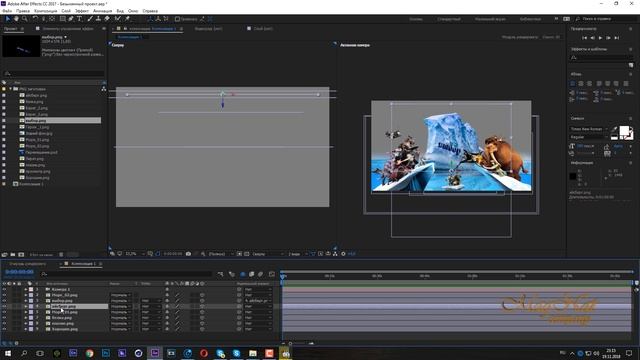Hide the Камера 1 layer with its eye
The height and width of the screenshot is (360, 640).
tap(4, 289)
